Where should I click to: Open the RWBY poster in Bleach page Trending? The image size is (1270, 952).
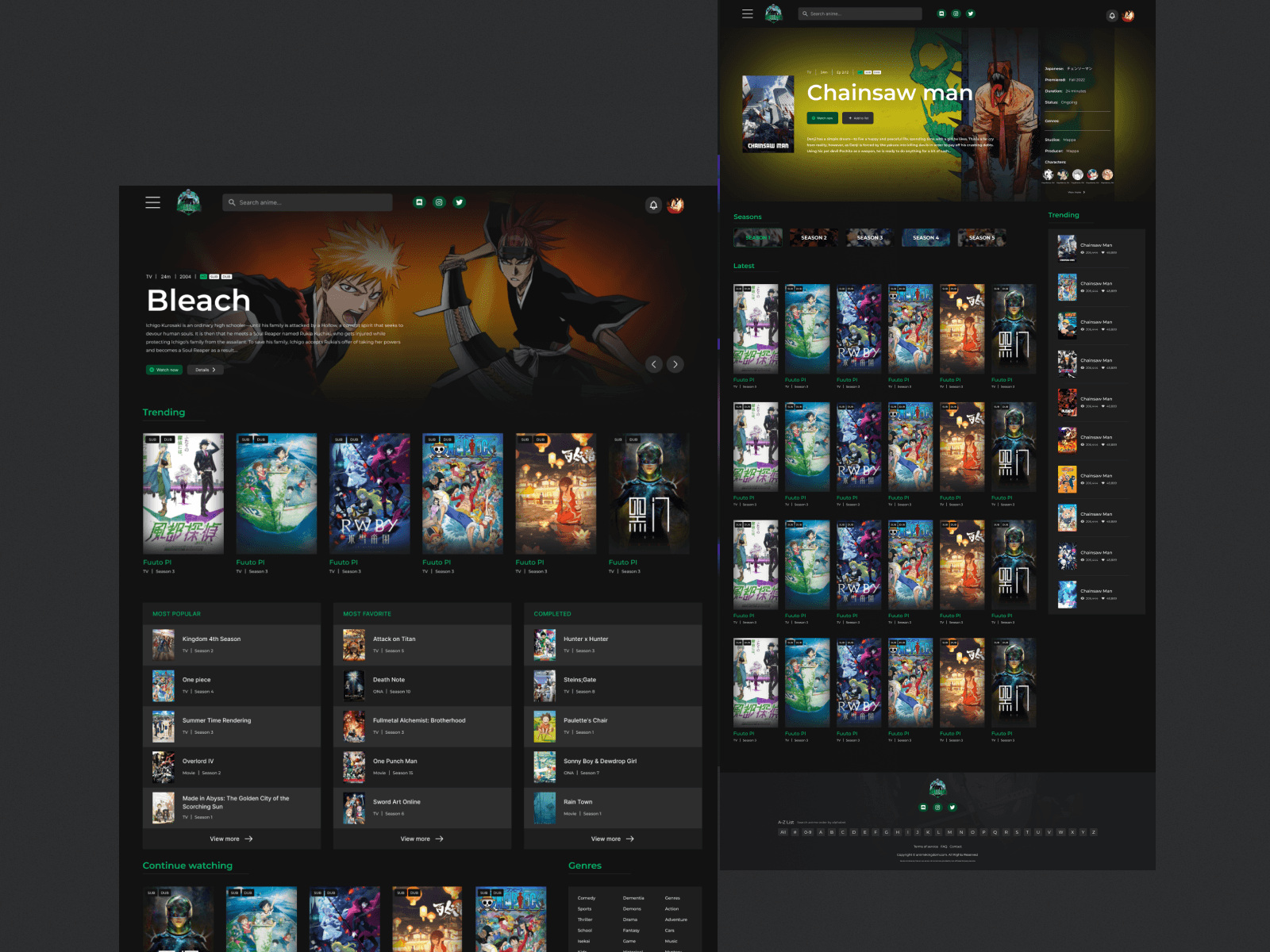369,493
